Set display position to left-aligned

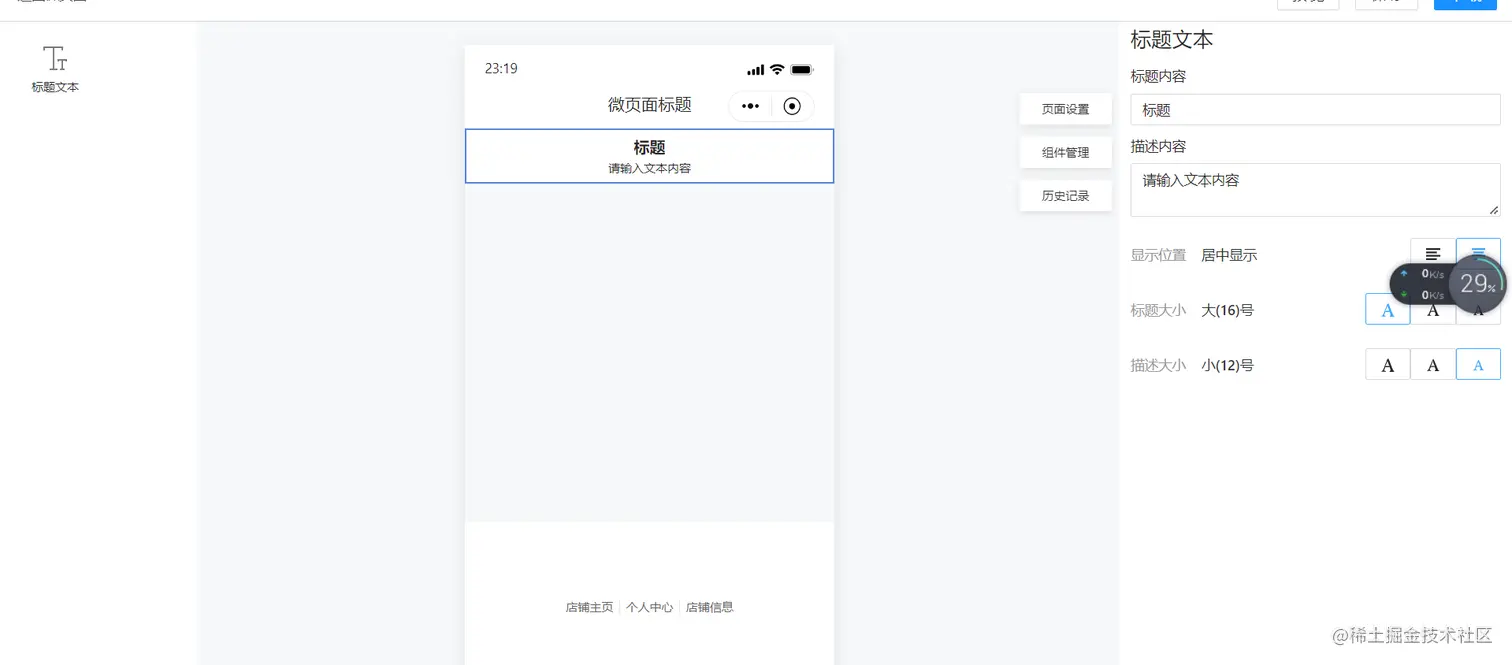[x=1433, y=255]
